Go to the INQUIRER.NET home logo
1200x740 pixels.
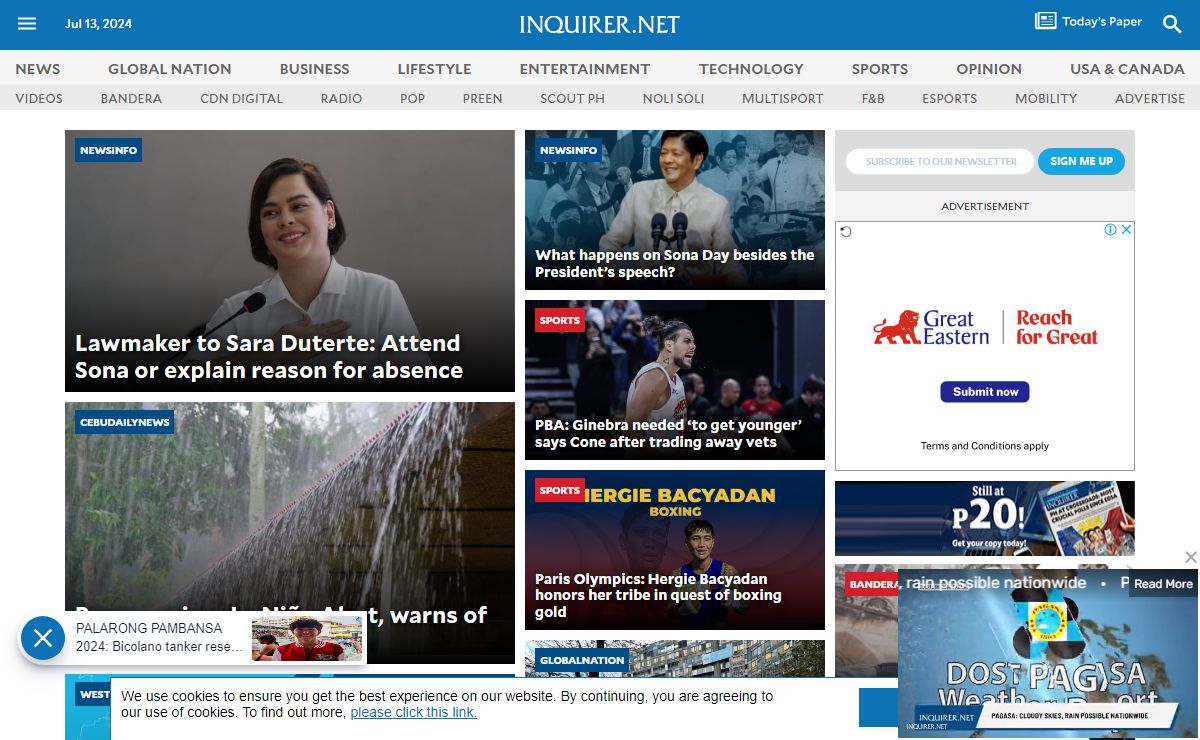(x=599, y=25)
